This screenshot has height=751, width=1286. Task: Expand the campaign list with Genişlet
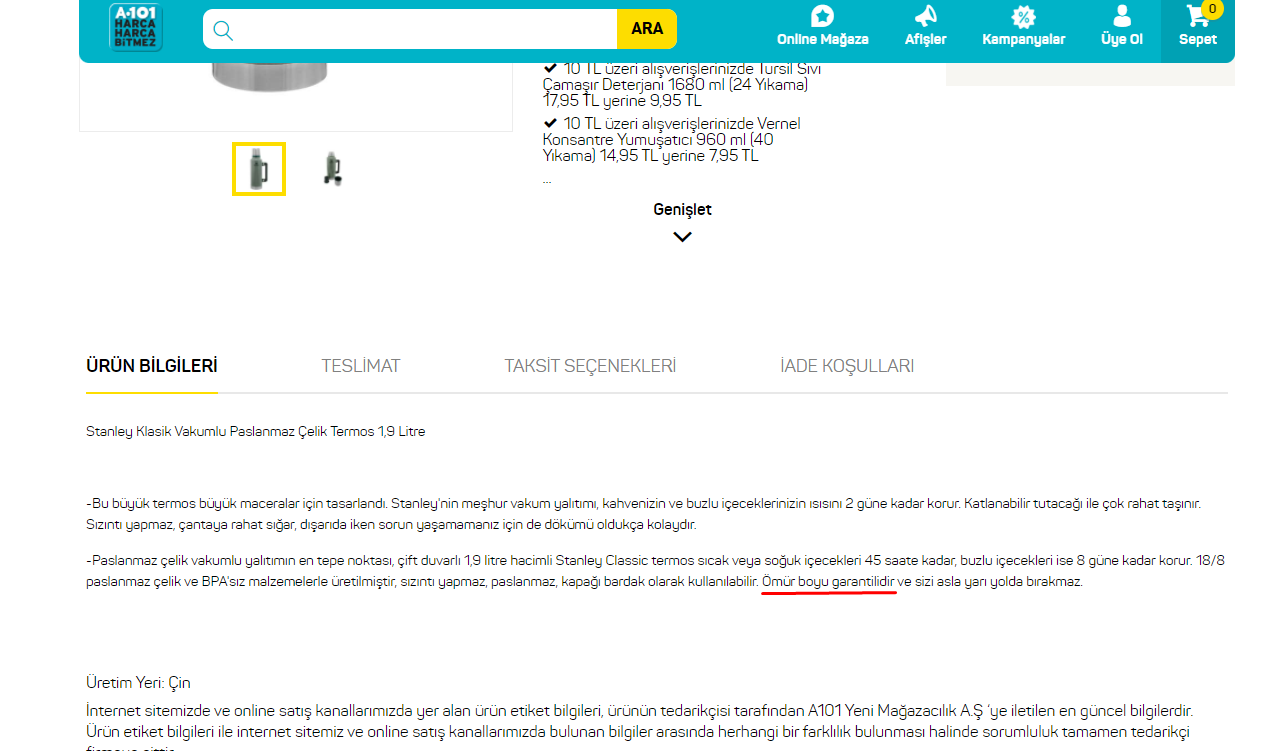[x=682, y=210]
